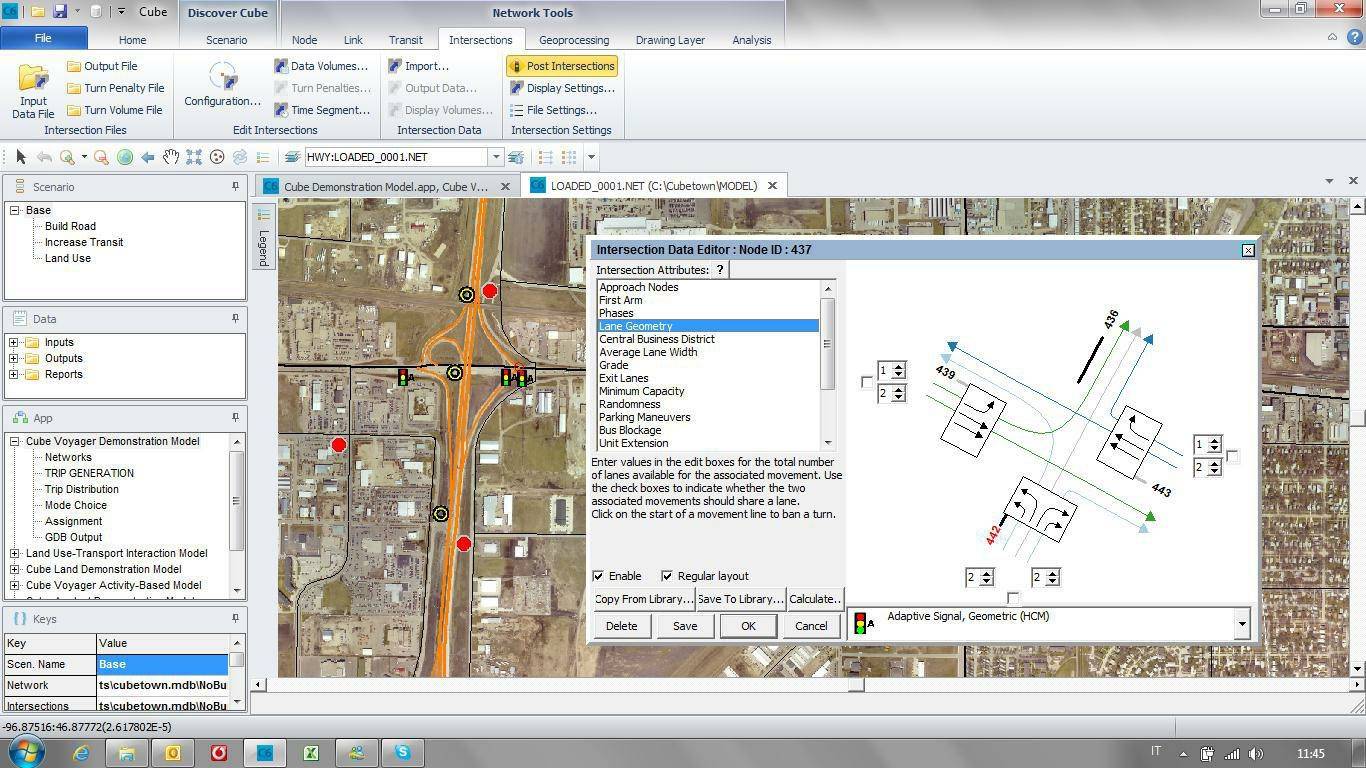
Task: Switch to the Transit ribbon tab
Action: click(x=405, y=40)
